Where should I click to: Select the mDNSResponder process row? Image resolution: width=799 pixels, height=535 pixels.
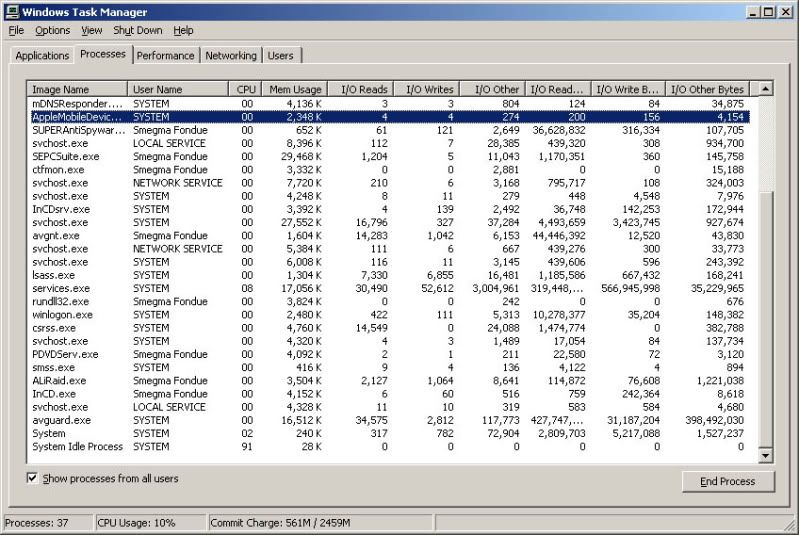tap(388, 103)
